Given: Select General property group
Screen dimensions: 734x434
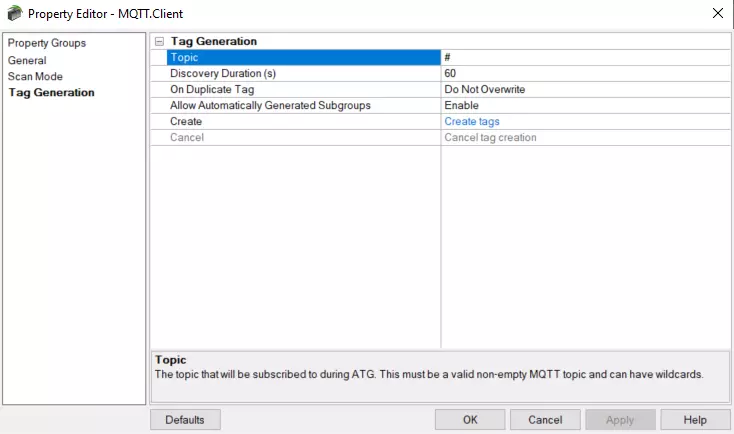Looking at the screenshot, I should pyautogui.click(x=27, y=60).
